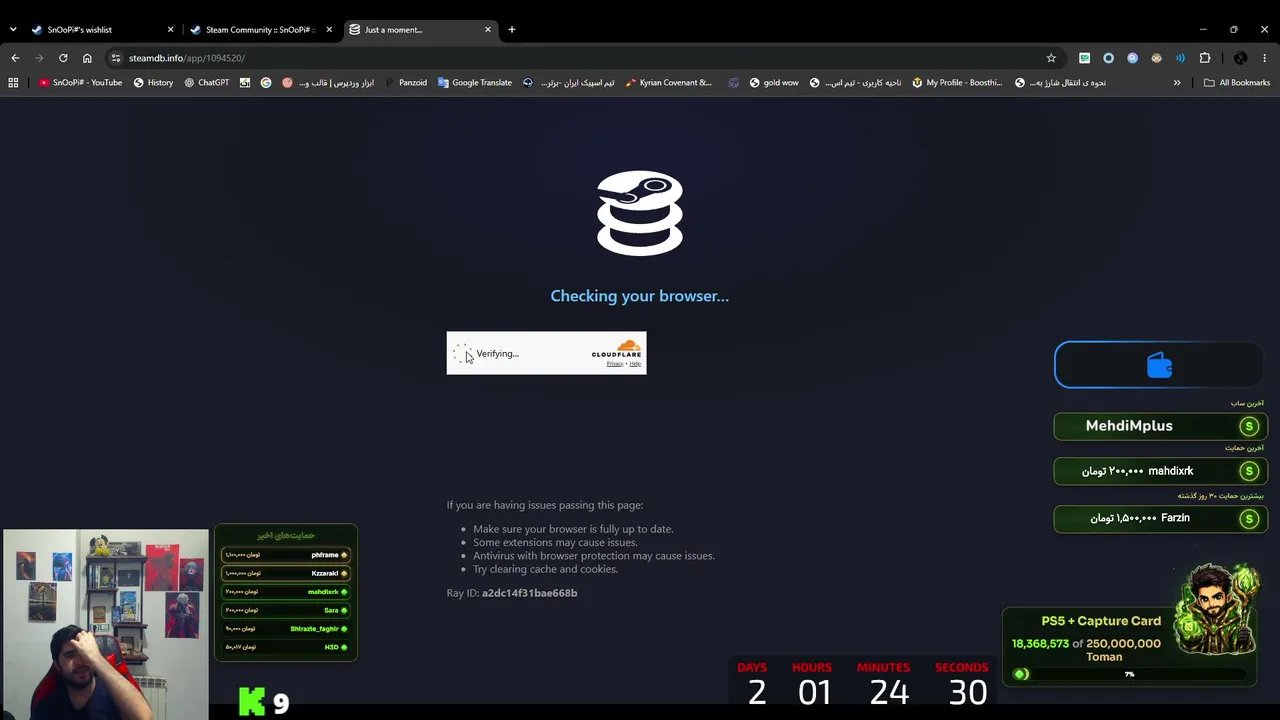Click the Cloudflare Privacy link
Viewport: 1280px width, 720px height.
click(x=614, y=364)
